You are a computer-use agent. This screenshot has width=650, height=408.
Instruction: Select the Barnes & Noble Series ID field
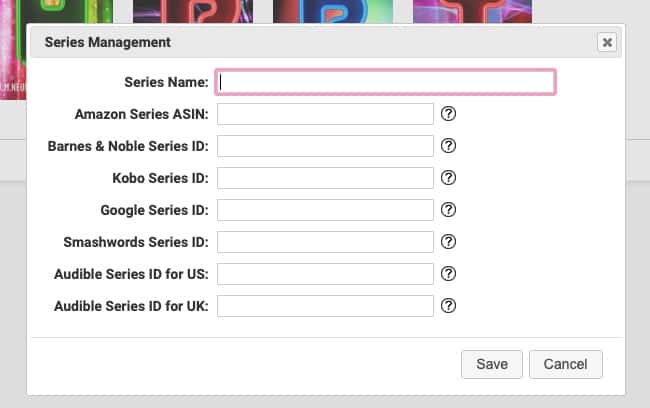(x=325, y=146)
